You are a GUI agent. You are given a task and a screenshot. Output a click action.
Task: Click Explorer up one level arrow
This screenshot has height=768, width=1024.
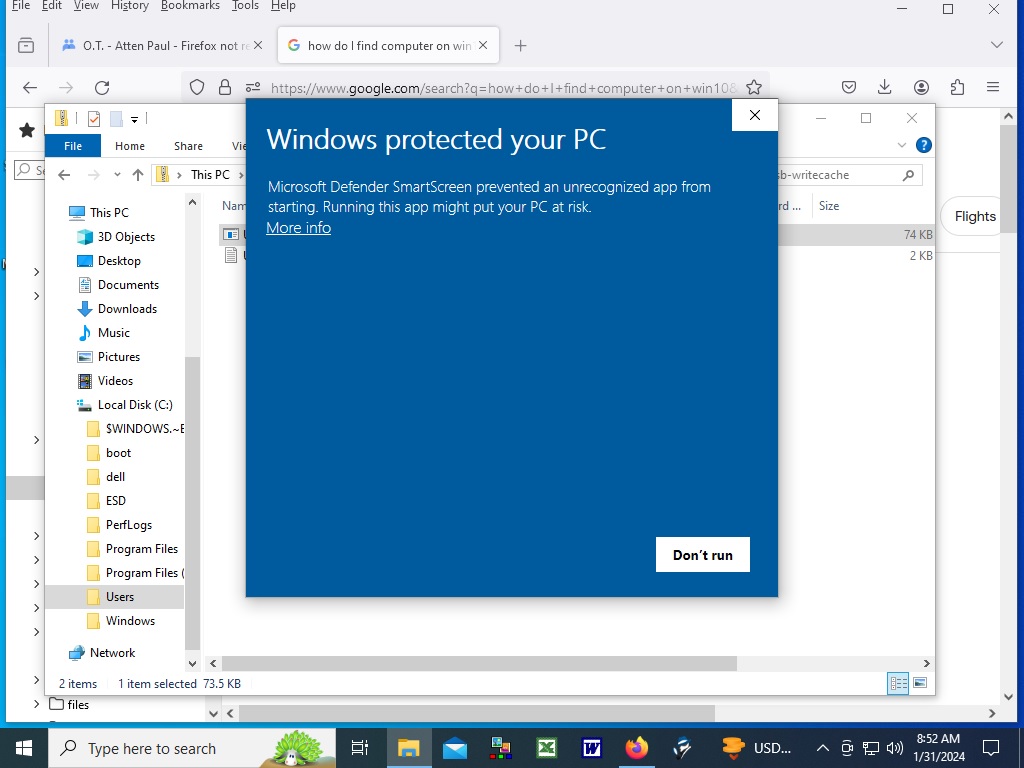(x=138, y=174)
